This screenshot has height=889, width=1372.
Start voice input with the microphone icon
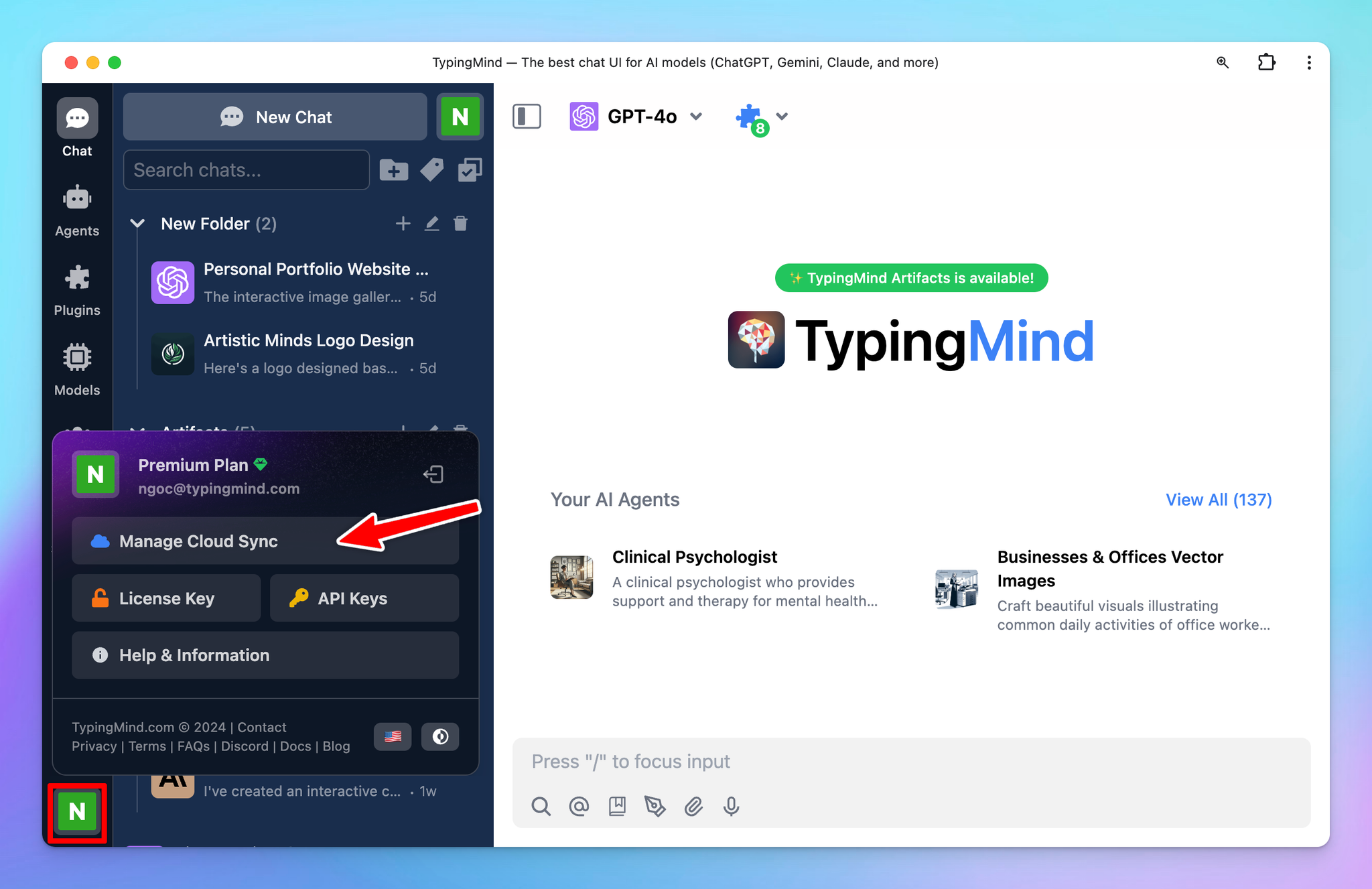pos(732,806)
